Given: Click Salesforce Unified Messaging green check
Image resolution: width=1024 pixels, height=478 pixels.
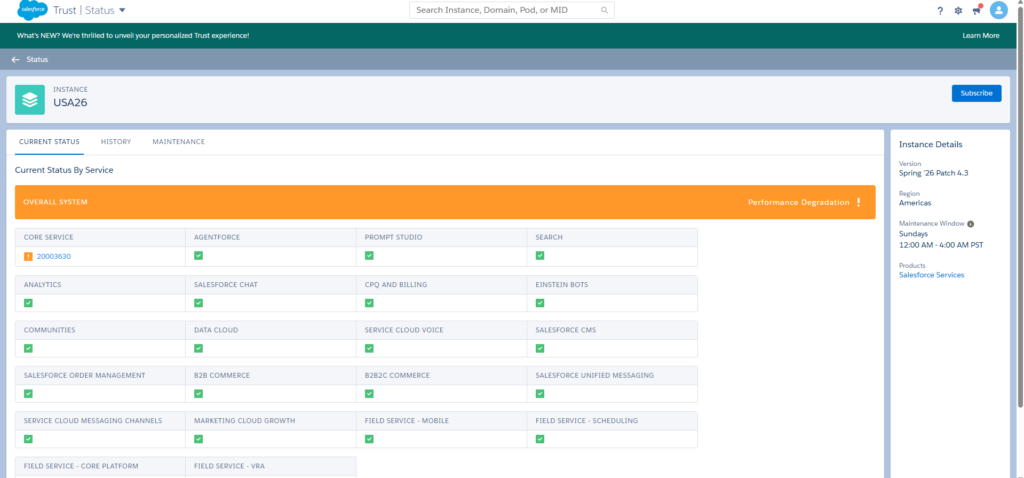Looking at the screenshot, I should click(540, 394).
